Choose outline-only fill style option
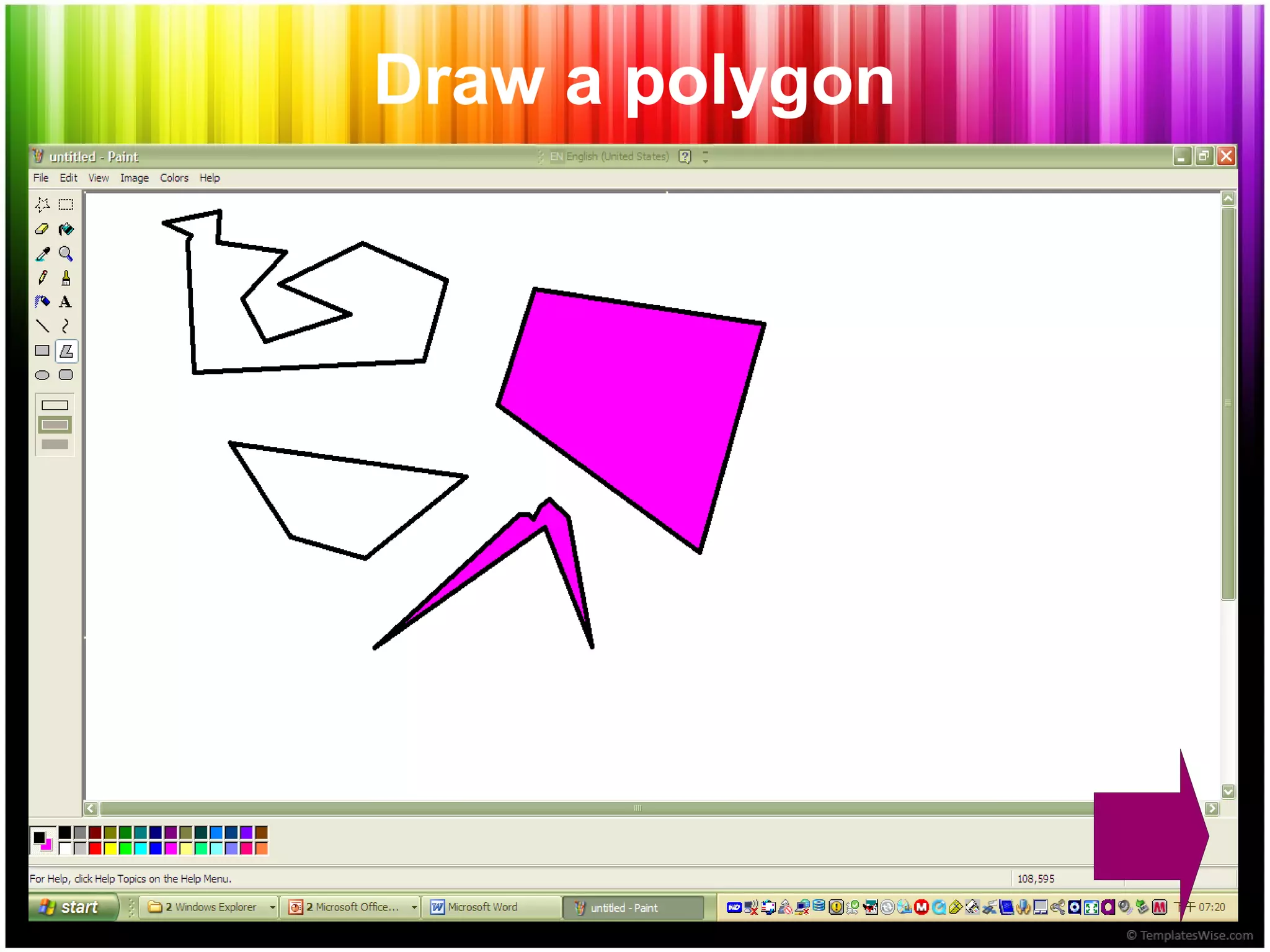This screenshot has width=1270, height=952. pos(55,405)
